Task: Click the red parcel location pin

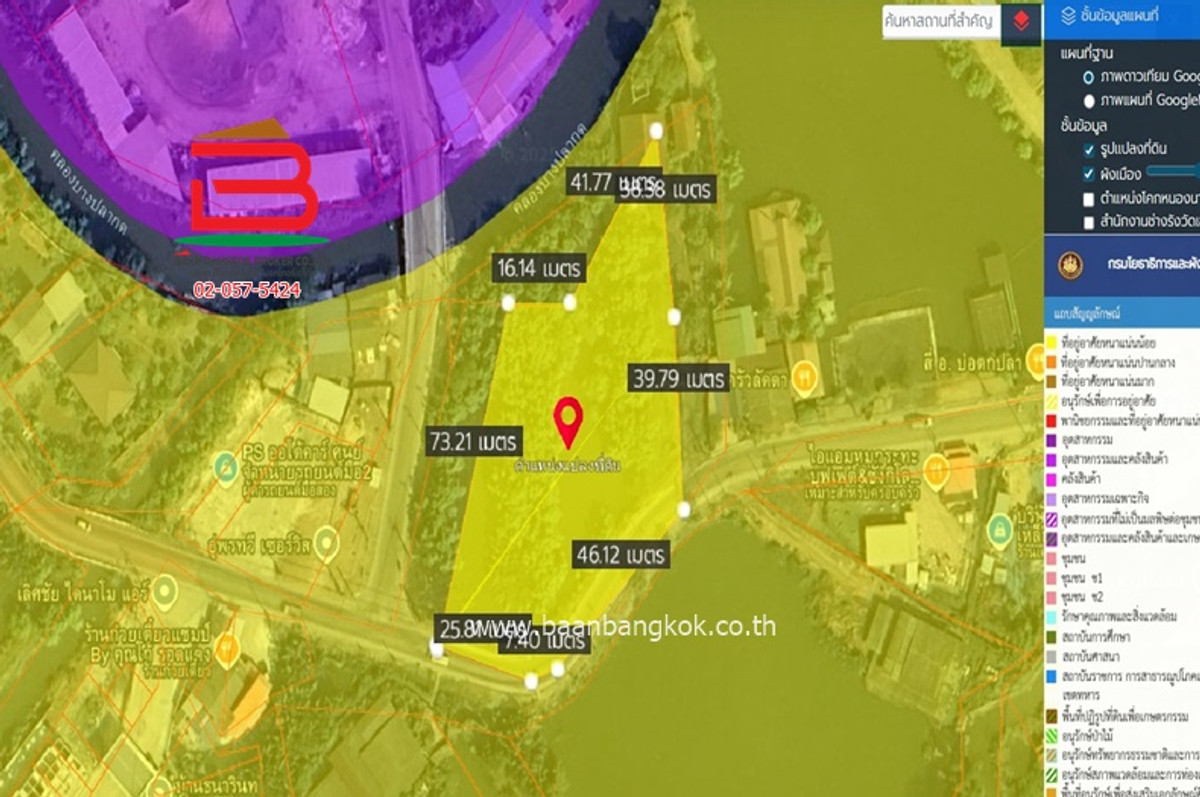Action: (x=568, y=420)
